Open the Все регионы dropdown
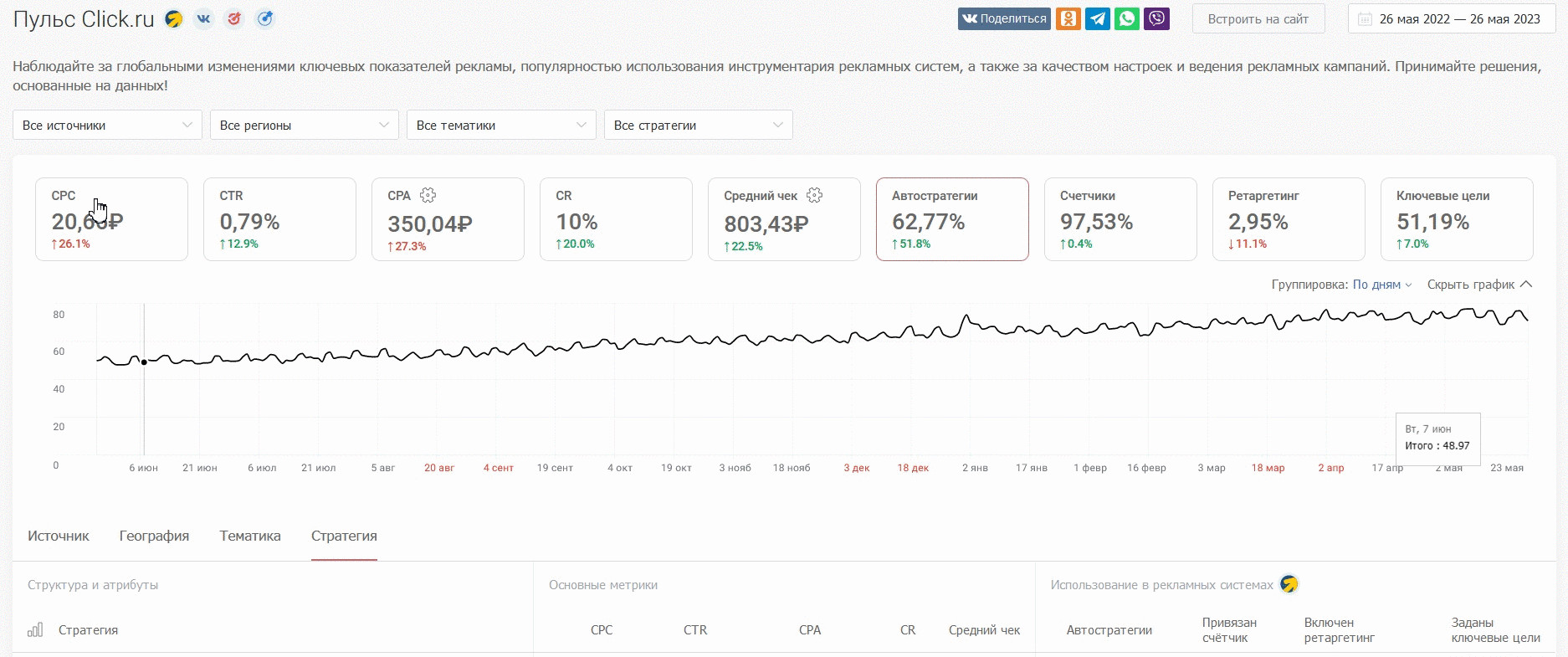Viewport: 1568px width, 657px height. tap(305, 126)
